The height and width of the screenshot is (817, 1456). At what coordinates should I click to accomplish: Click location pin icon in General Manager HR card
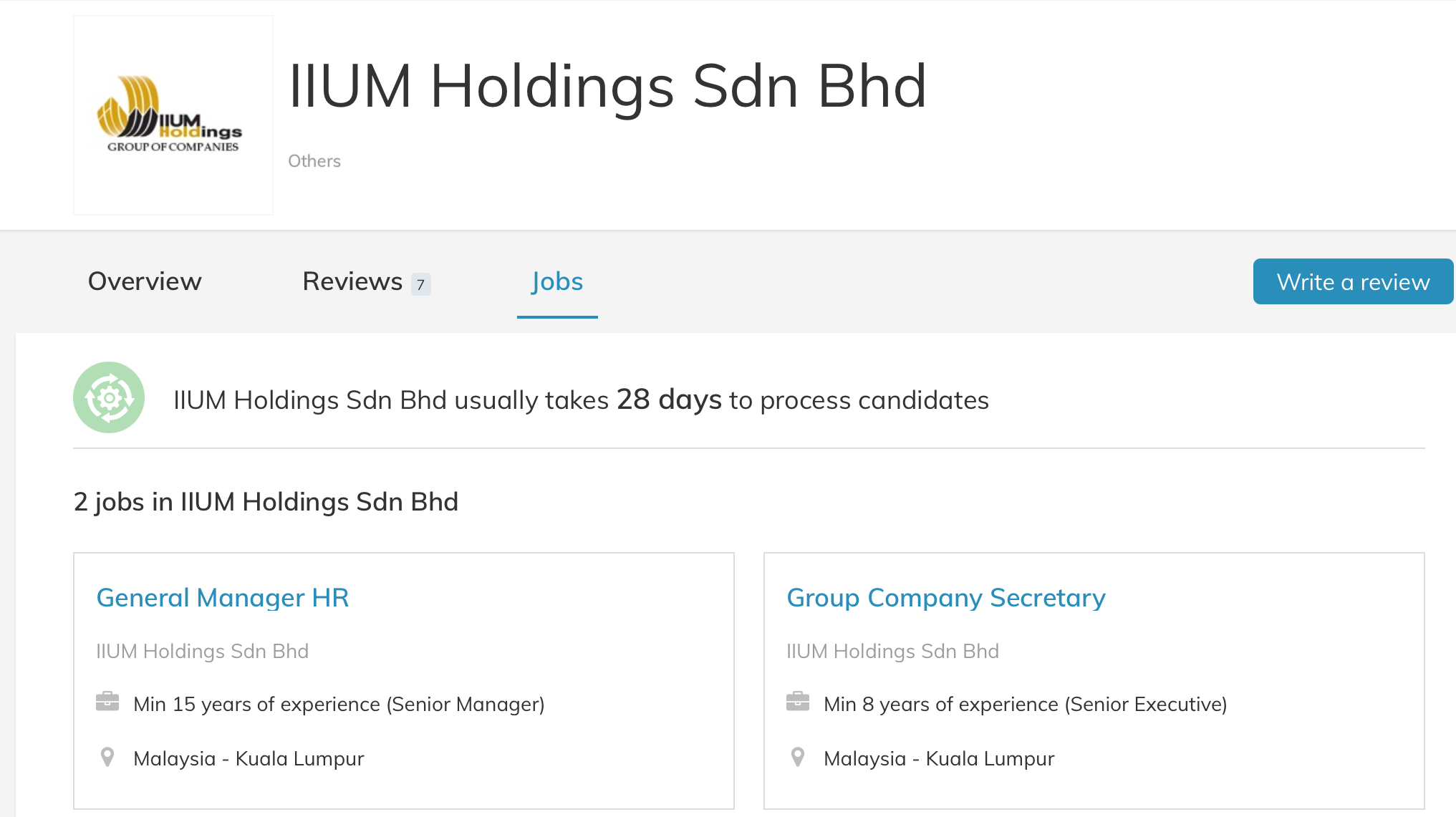[107, 757]
